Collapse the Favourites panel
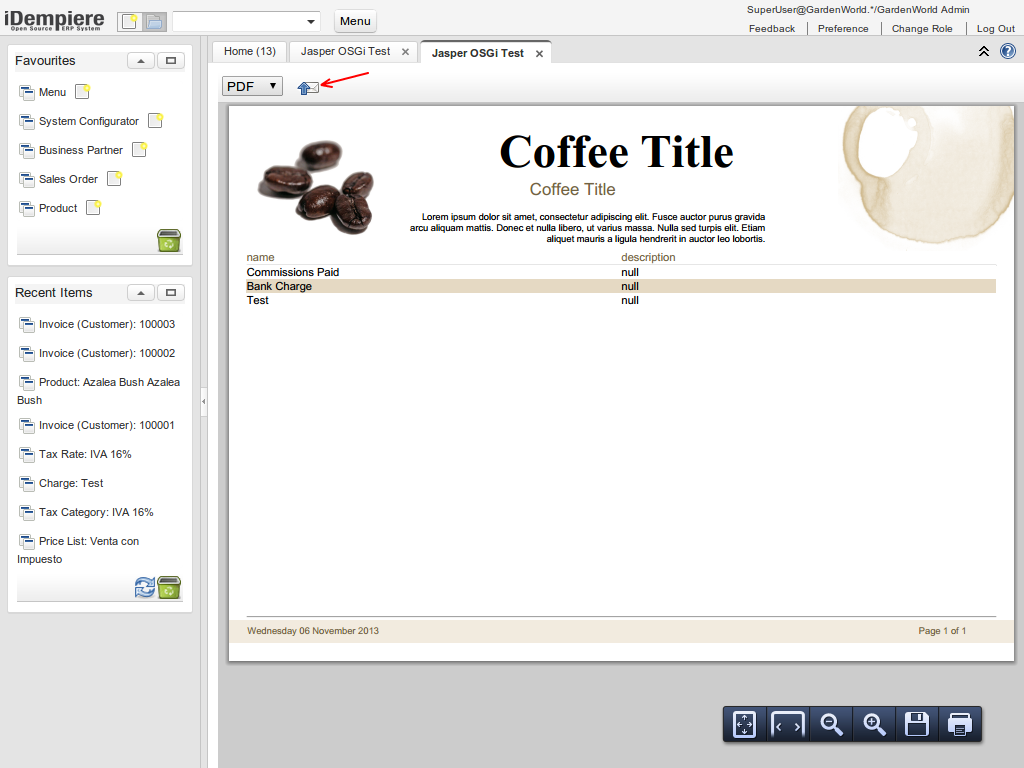Image resolution: width=1024 pixels, height=768 pixels. click(140, 62)
